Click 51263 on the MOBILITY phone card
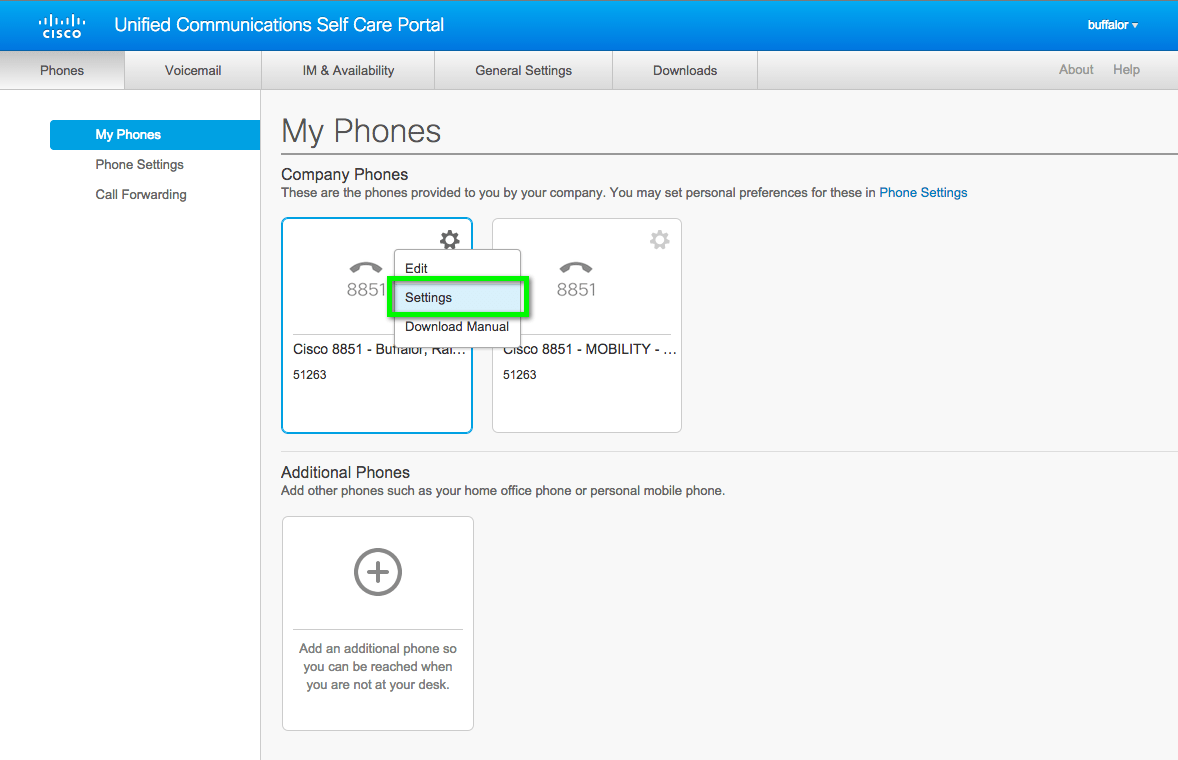1178x760 pixels. coord(520,375)
